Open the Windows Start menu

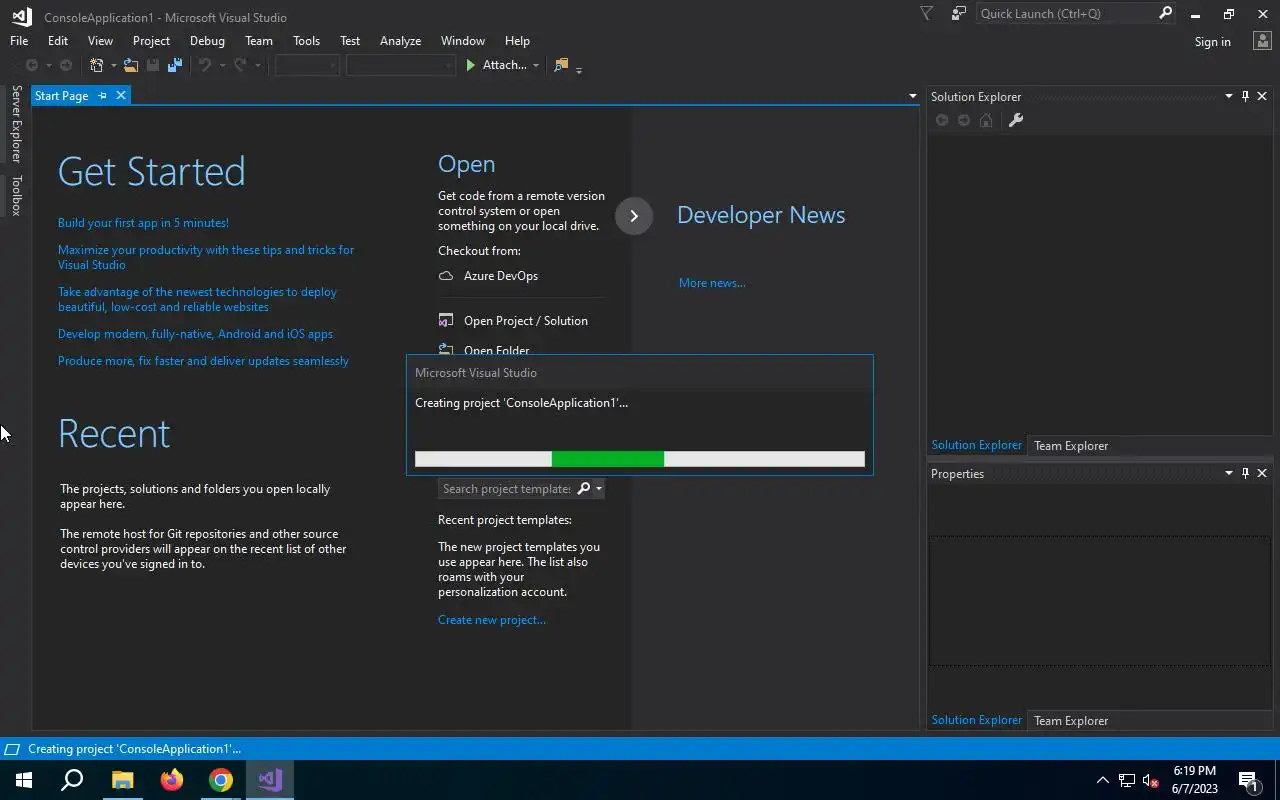(24, 780)
